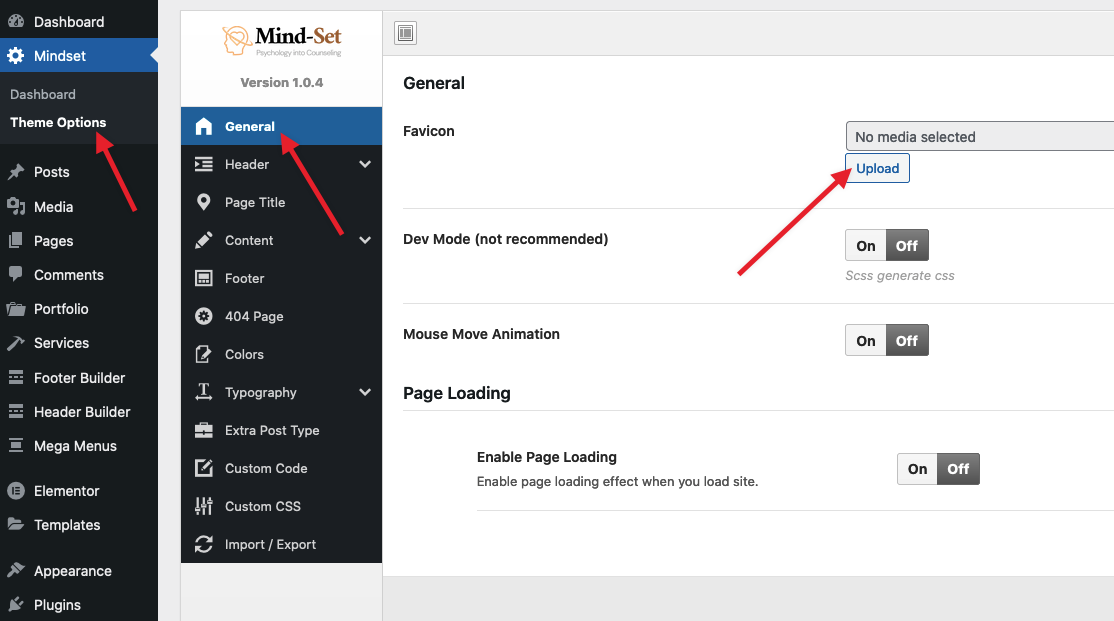Open the 404 Page options tab

click(281, 315)
